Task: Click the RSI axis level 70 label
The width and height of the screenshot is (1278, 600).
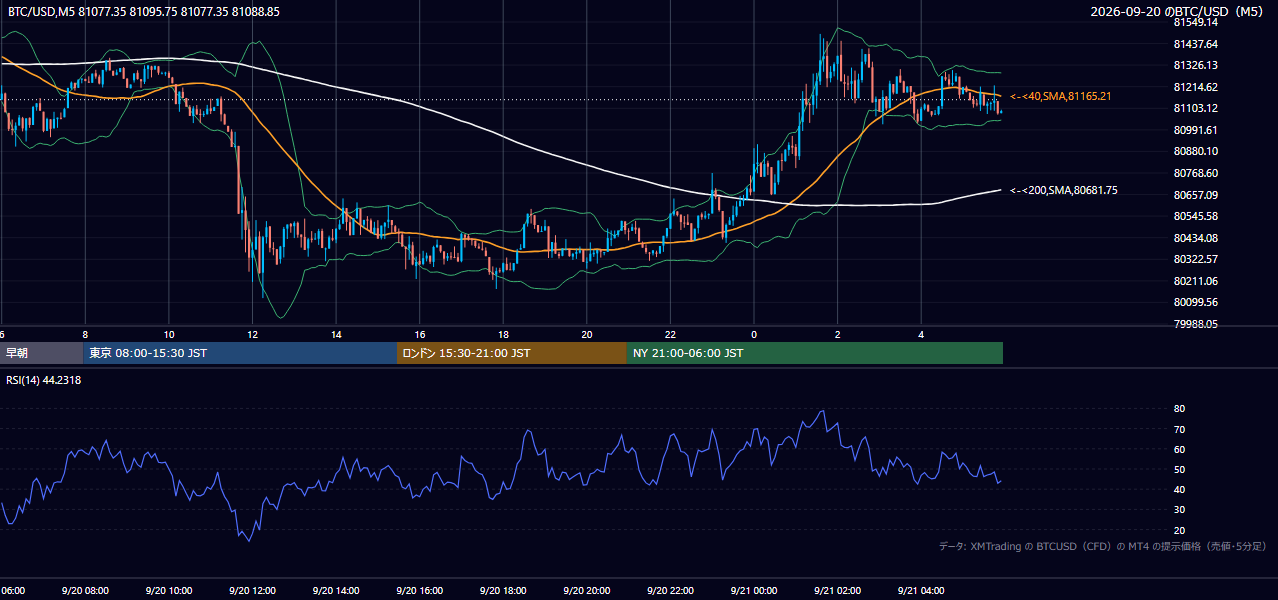Action: pos(1179,429)
